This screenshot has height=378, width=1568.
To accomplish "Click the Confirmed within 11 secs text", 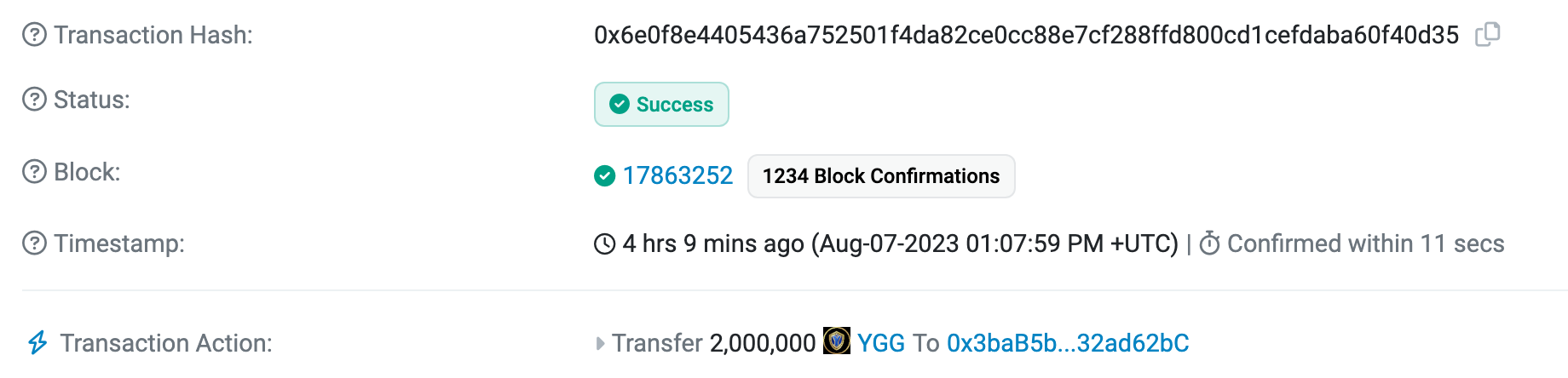I will (x=1365, y=244).
